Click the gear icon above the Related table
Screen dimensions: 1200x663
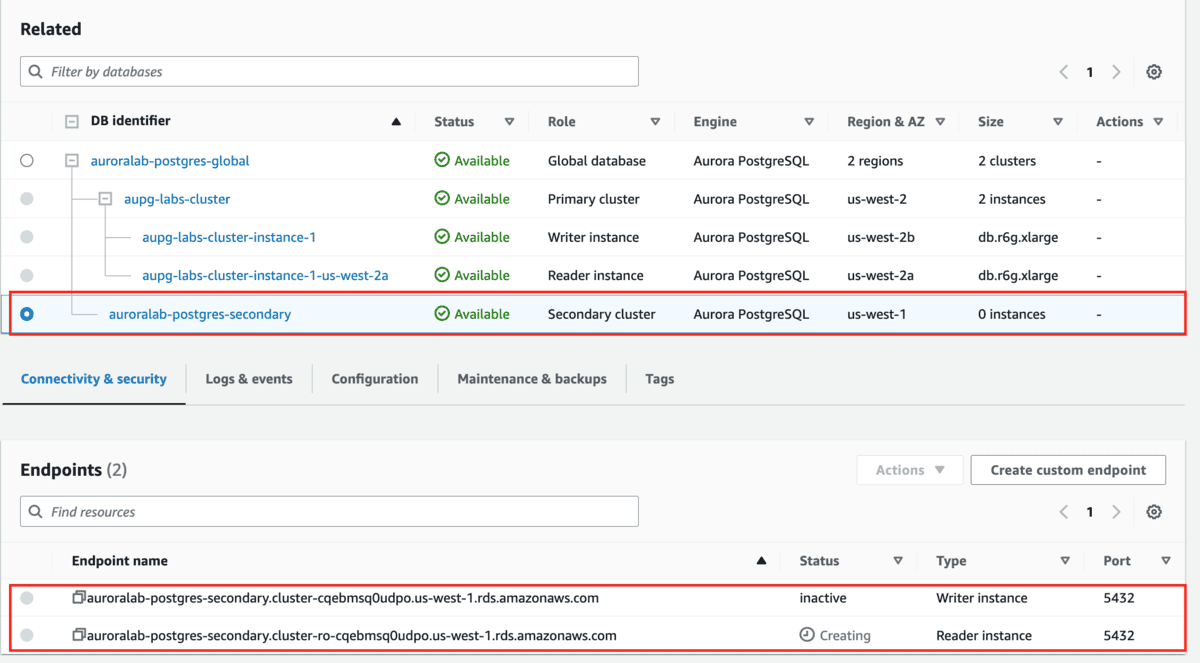[1154, 71]
